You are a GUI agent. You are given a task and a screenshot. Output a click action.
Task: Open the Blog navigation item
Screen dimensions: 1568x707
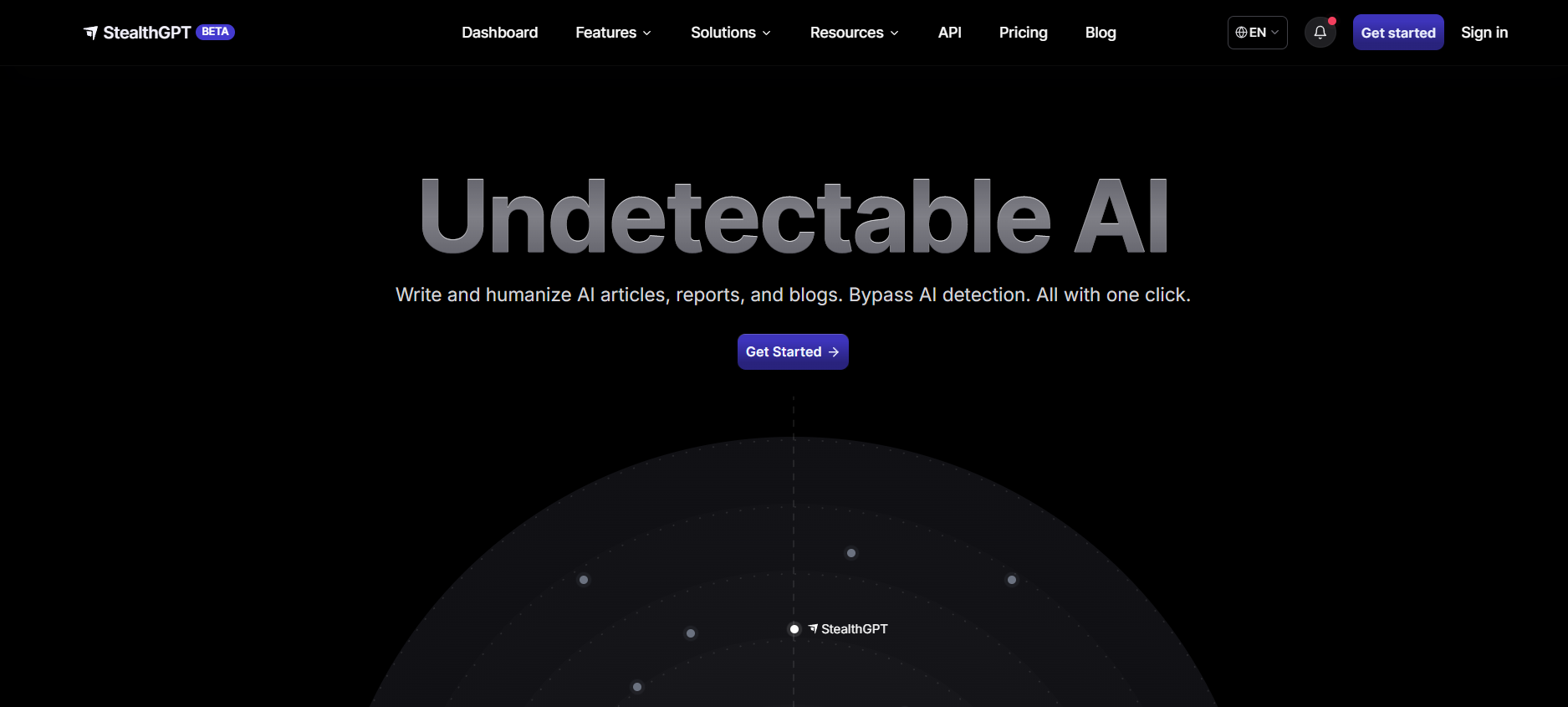[1101, 33]
